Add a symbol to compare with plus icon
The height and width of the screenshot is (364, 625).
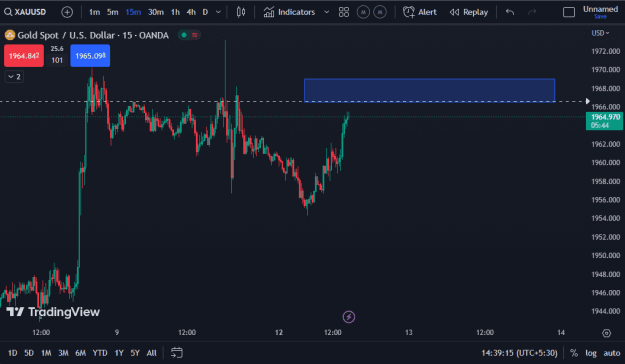click(x=67, y=12)
